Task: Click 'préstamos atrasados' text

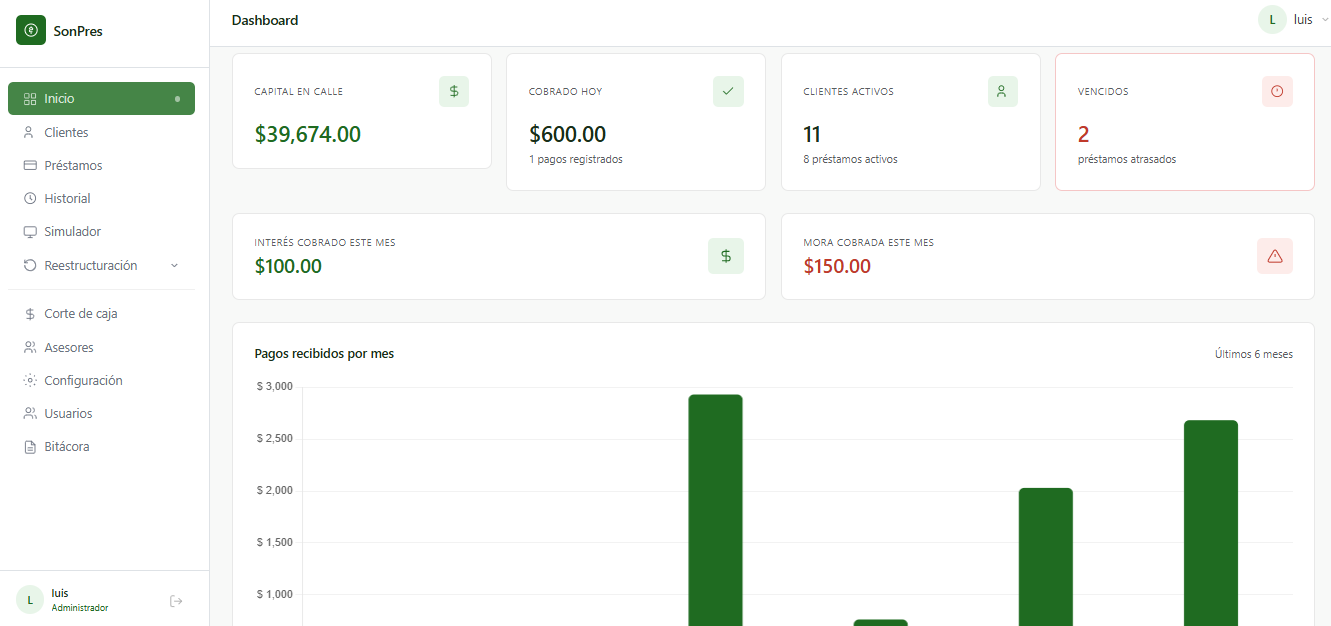Action: [1127, 159]
